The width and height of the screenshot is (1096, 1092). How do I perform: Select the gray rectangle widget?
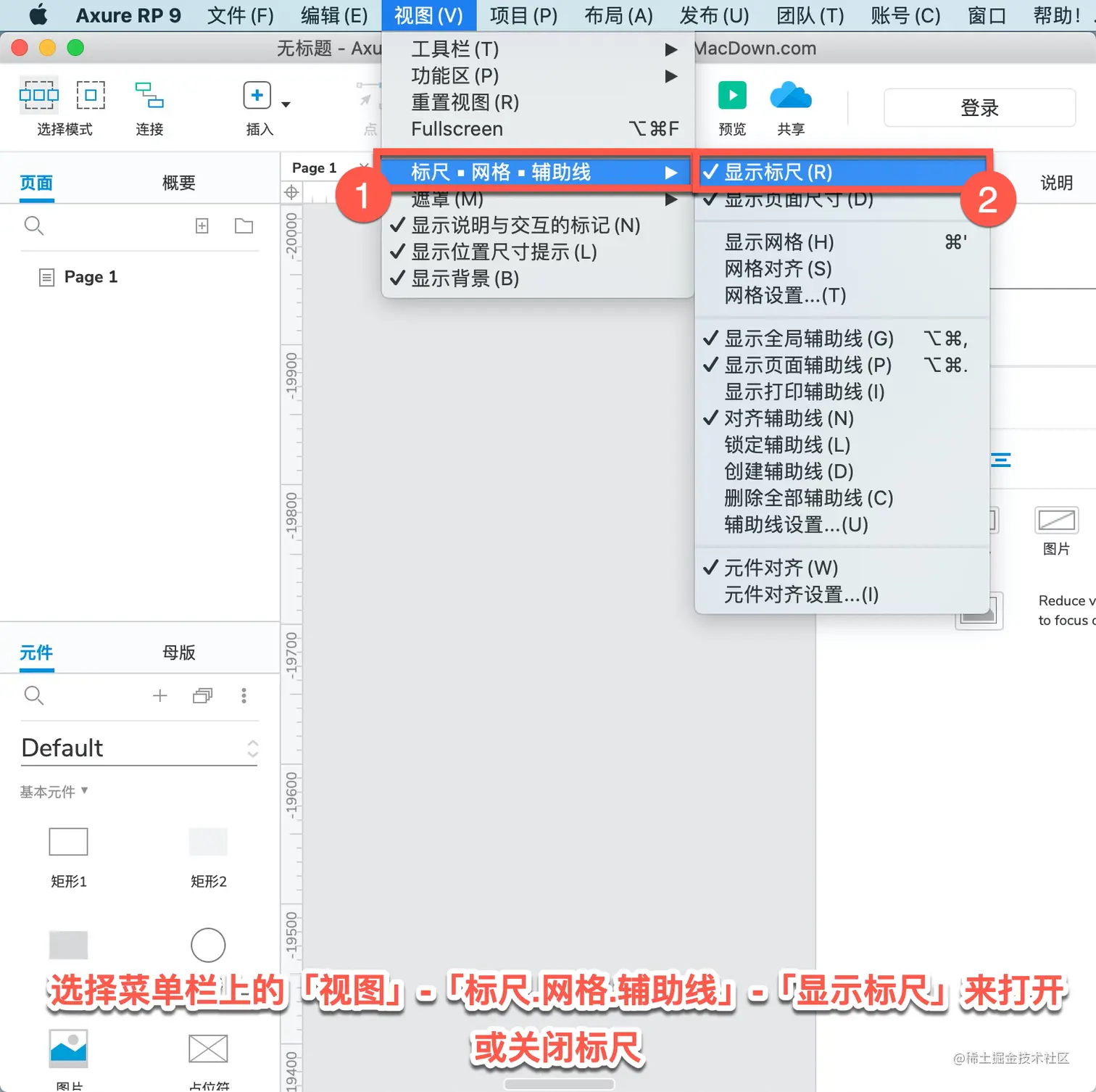(x=68, y=945)
